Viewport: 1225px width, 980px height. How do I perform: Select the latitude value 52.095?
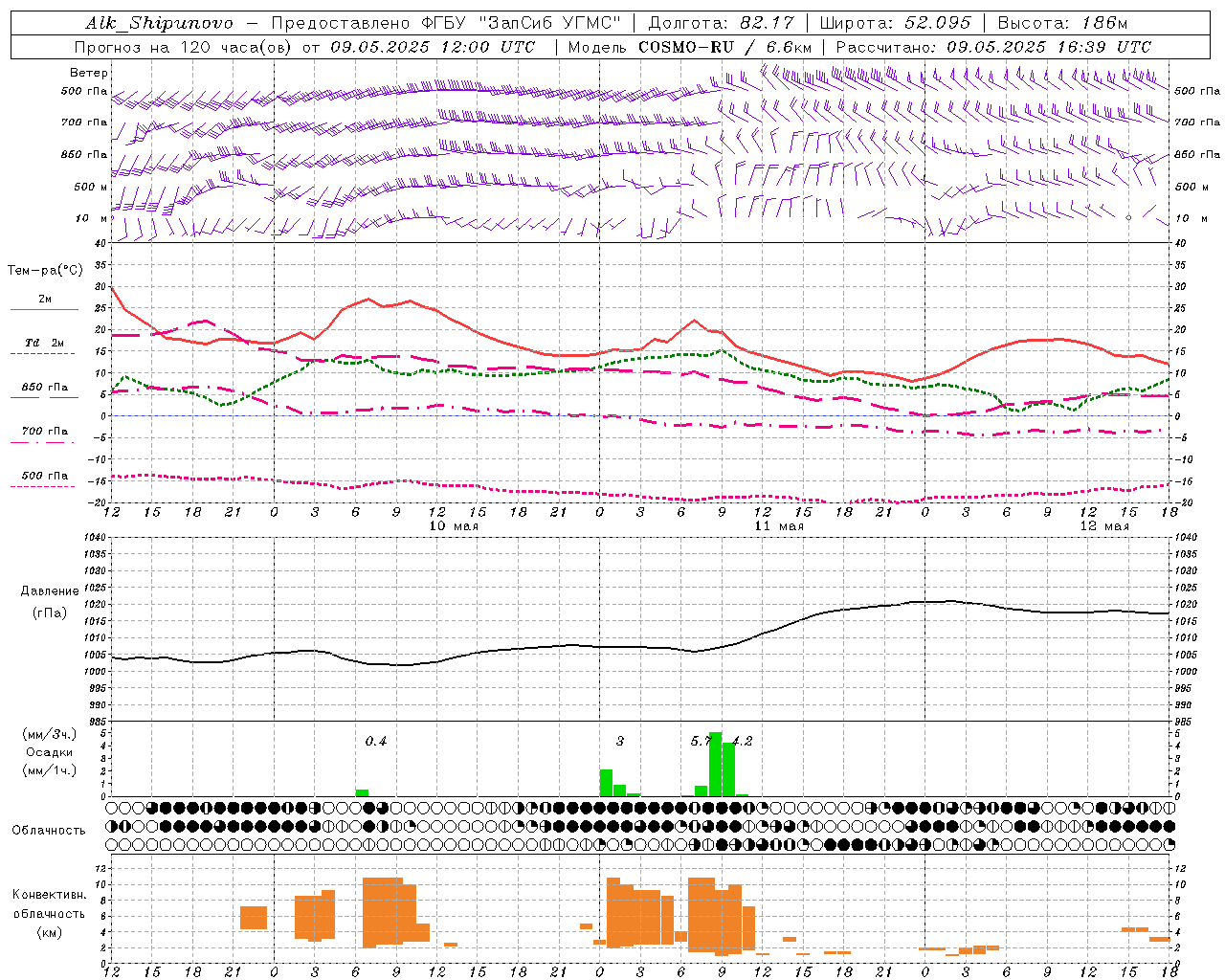(x=937, y=23)
